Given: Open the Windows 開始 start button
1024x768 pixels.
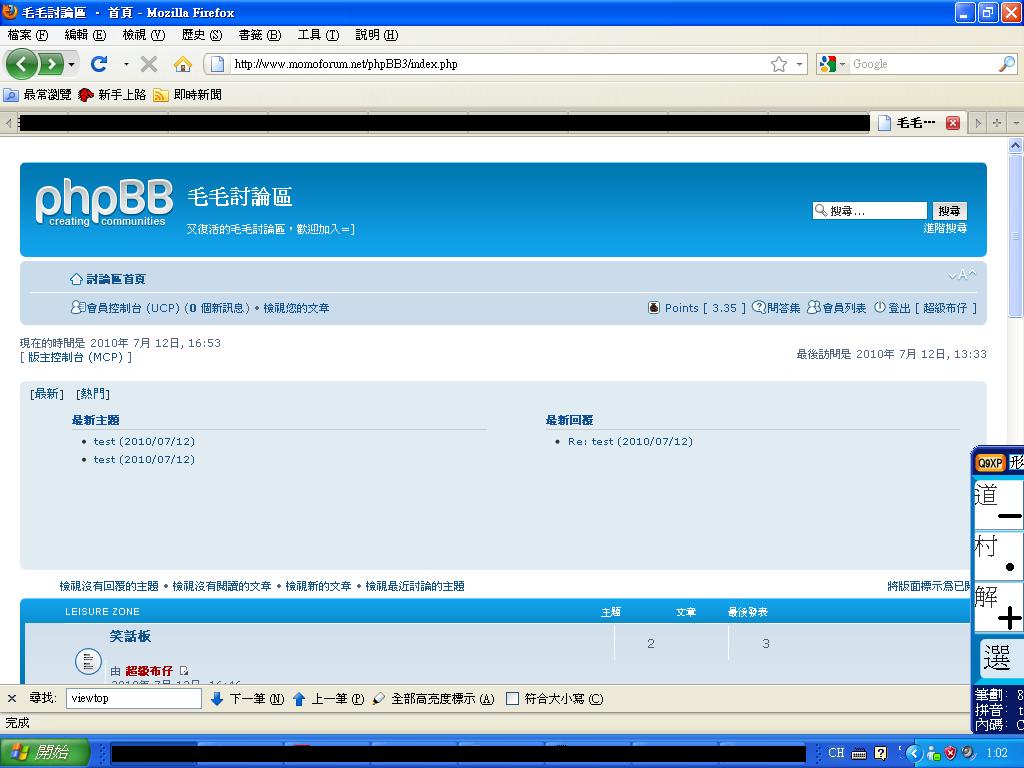Looking at the screenshot, I should (44, 752).
